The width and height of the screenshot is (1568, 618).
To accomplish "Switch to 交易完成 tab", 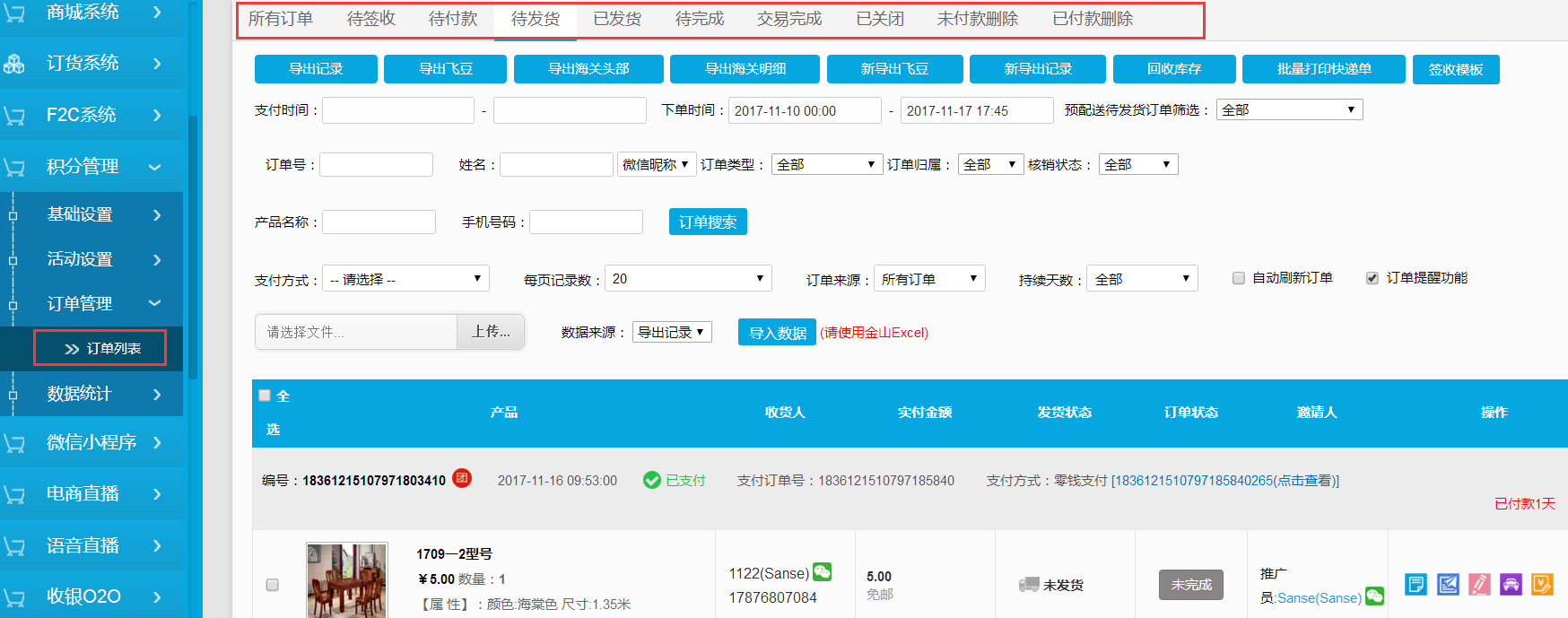I will 789,19.
